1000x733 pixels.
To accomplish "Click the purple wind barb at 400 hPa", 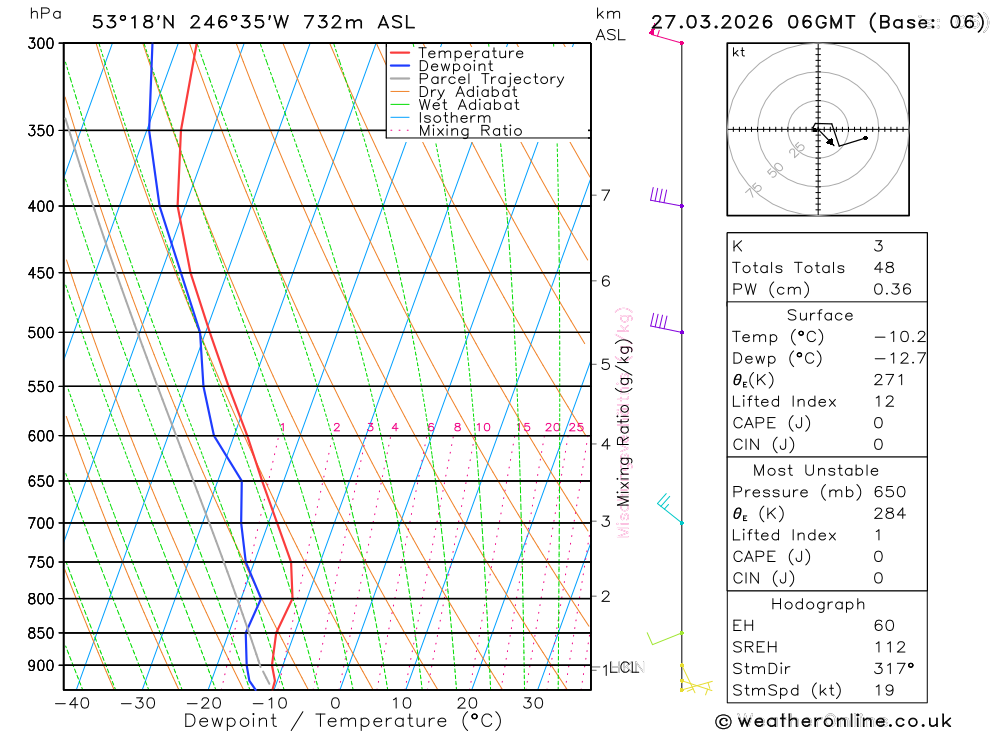I will point(666,197).
